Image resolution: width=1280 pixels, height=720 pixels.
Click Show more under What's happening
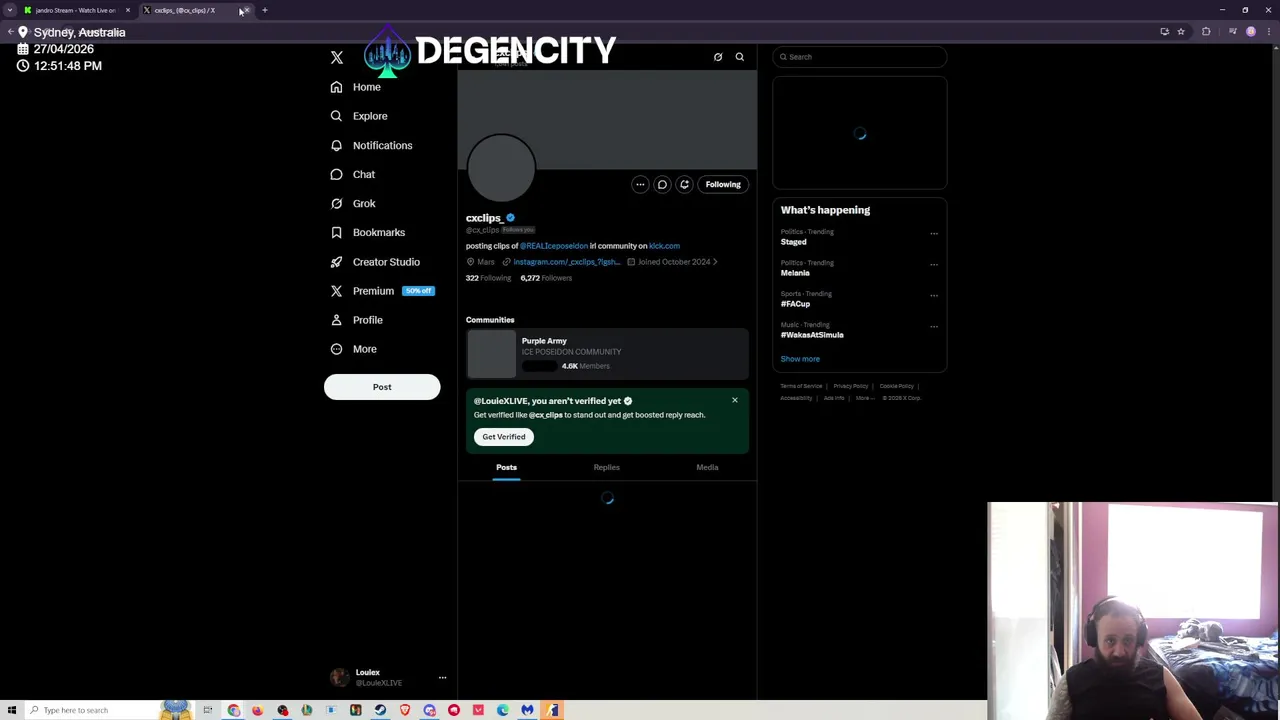point(800,359)
